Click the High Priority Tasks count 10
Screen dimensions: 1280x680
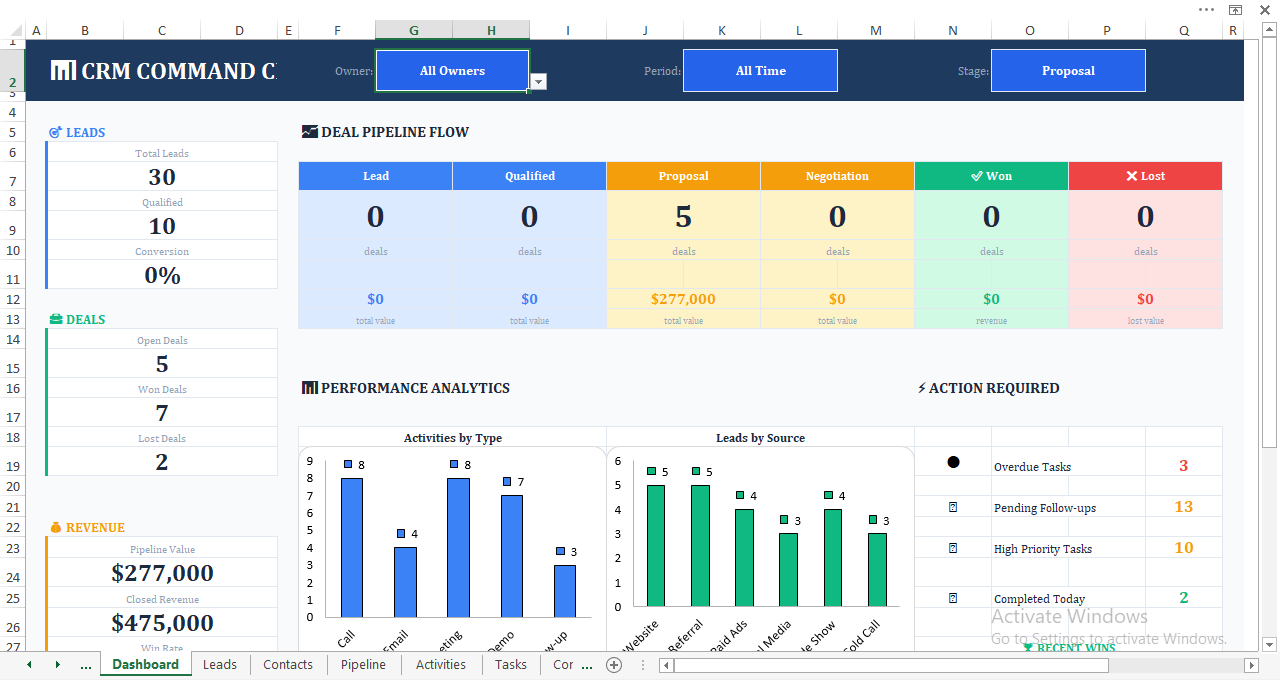pyautogui.click(x=1184, y=548)
